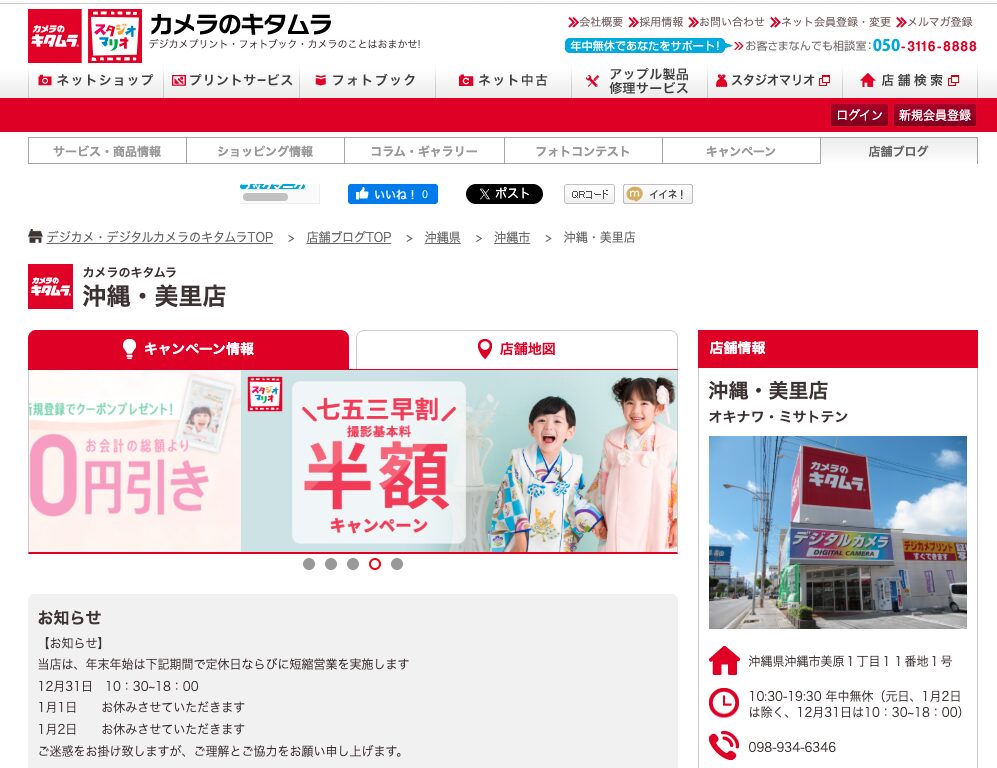Click the book icon in フォトブック
The height and width of the screenshot is (768, 997).
coord(320,80)
